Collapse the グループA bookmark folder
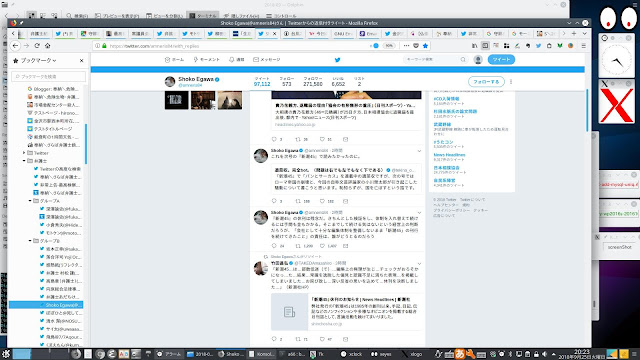640x360 pixels. [x=30, y=201]
